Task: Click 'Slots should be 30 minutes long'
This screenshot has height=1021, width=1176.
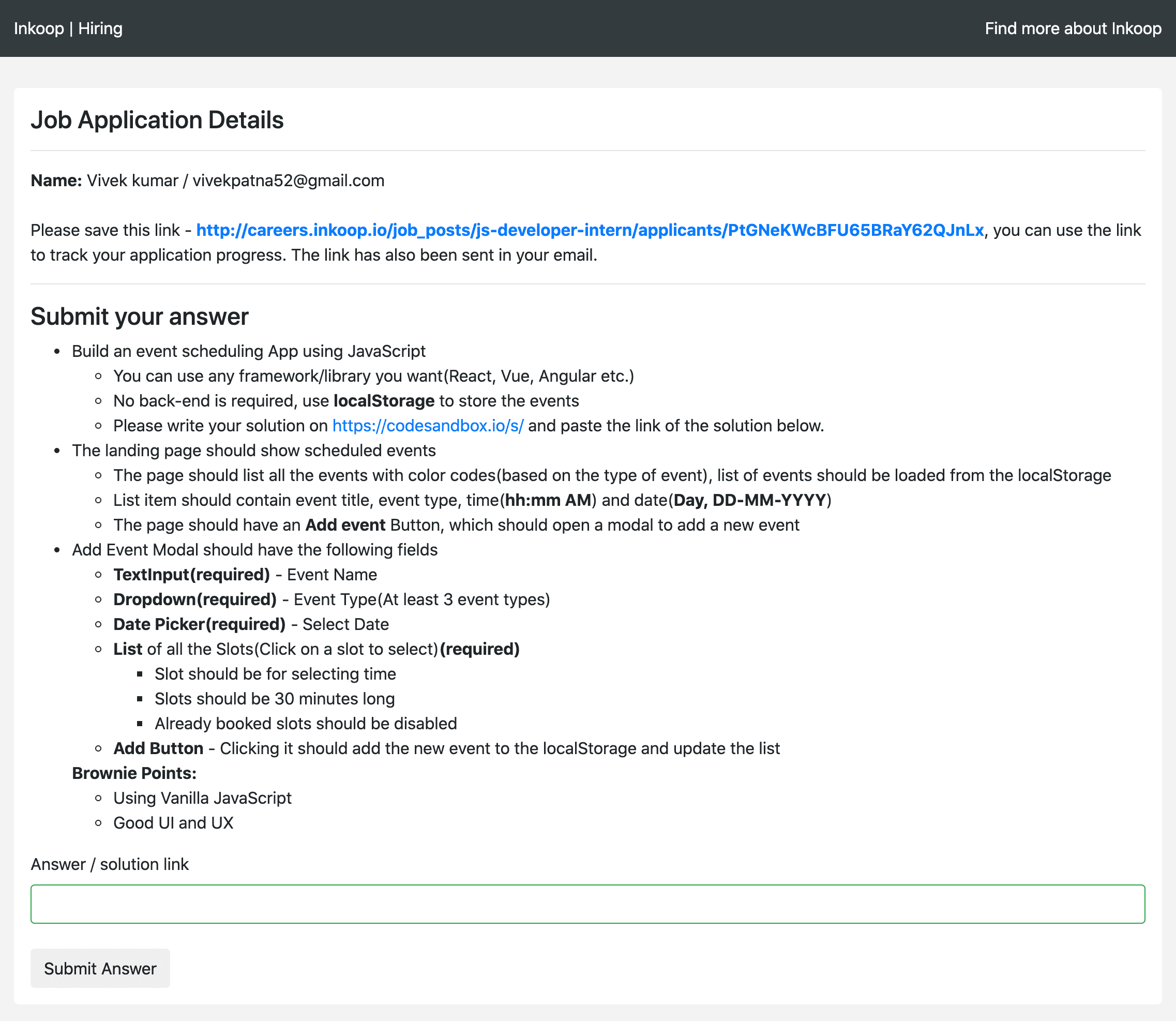Action: (275, 699)
